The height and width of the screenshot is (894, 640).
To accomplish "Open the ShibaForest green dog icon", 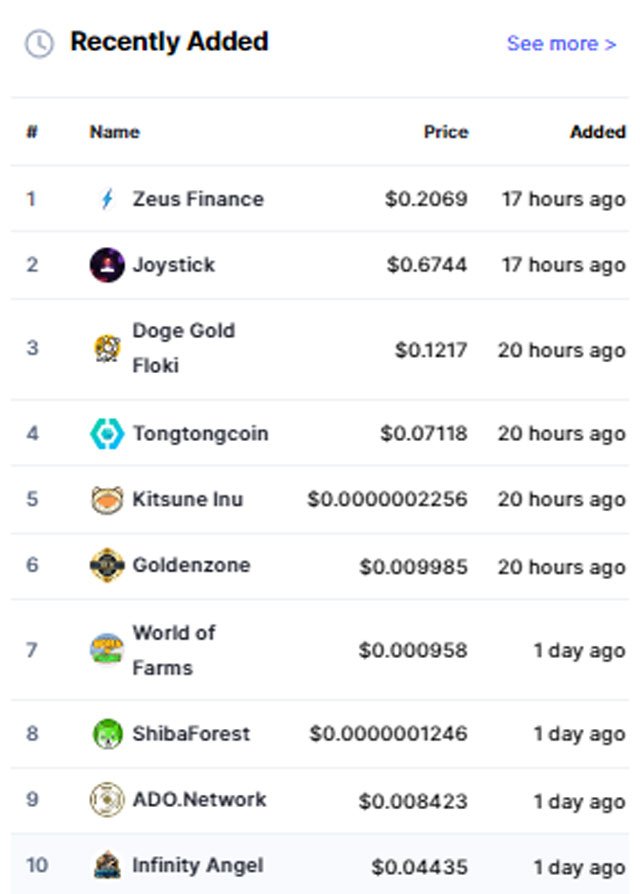I will click(107, 734).
